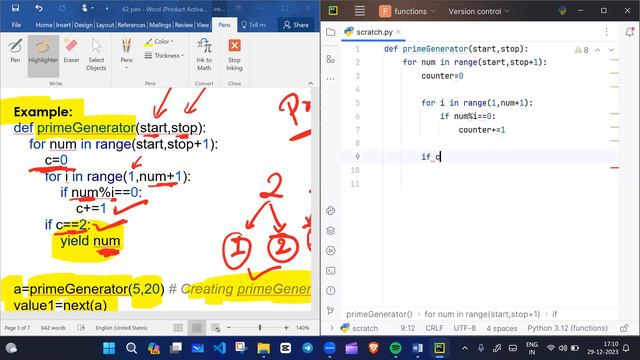Click 140% zoom level in Word
640x360 pixels.
302,328
